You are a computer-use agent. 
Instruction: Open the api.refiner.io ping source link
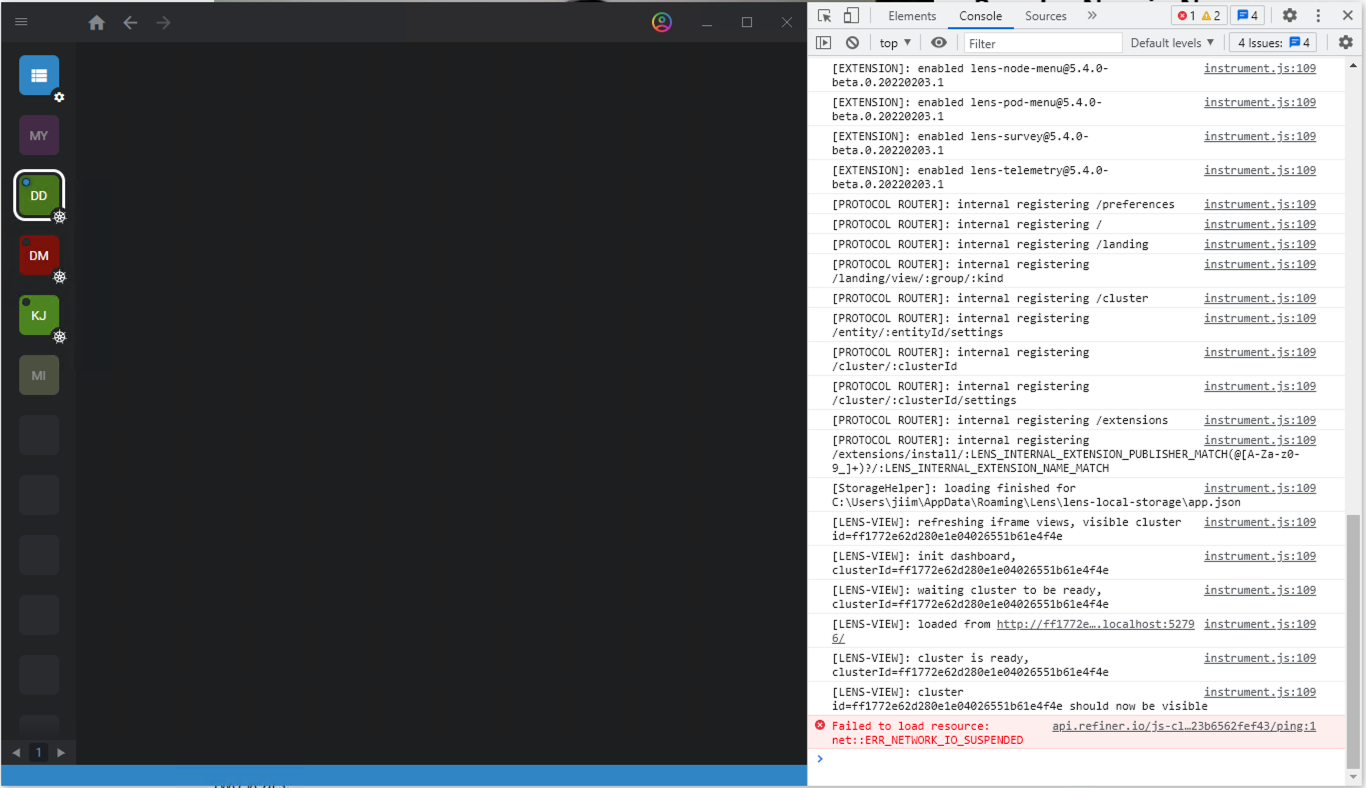pyautogui.click(x=1184, y=726)
